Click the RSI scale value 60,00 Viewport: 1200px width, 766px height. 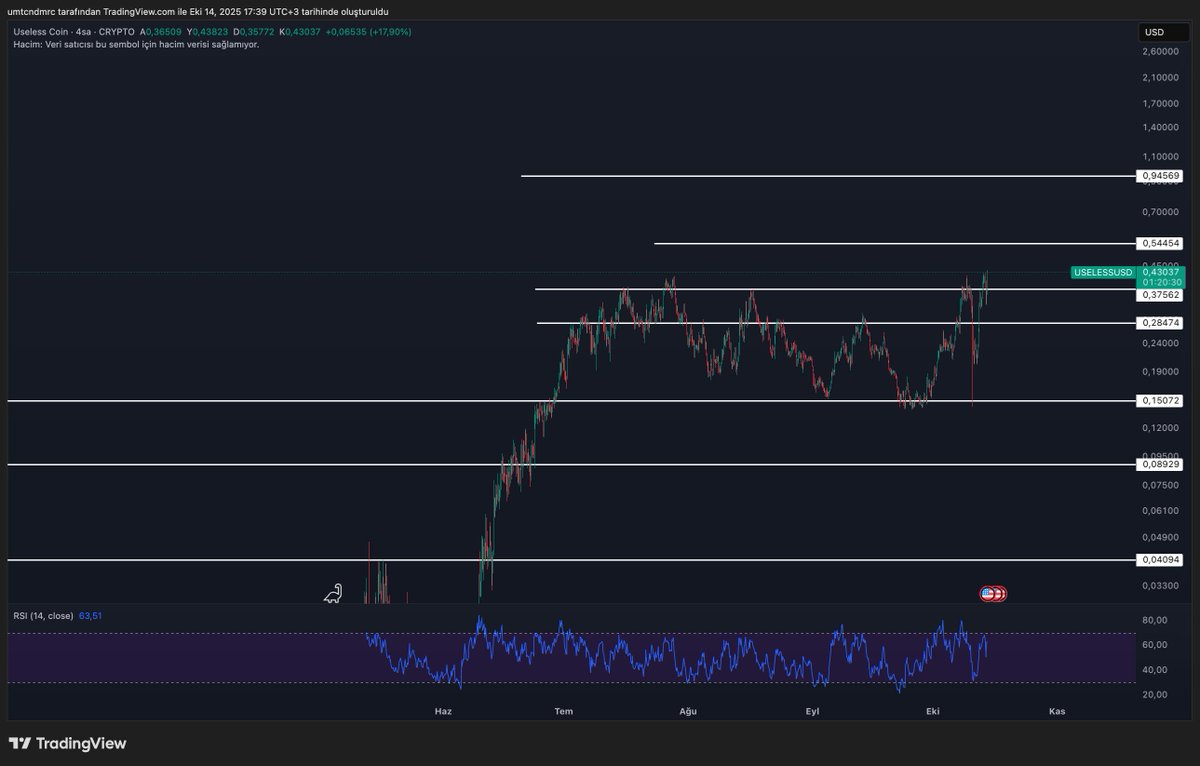(1155, 645)
